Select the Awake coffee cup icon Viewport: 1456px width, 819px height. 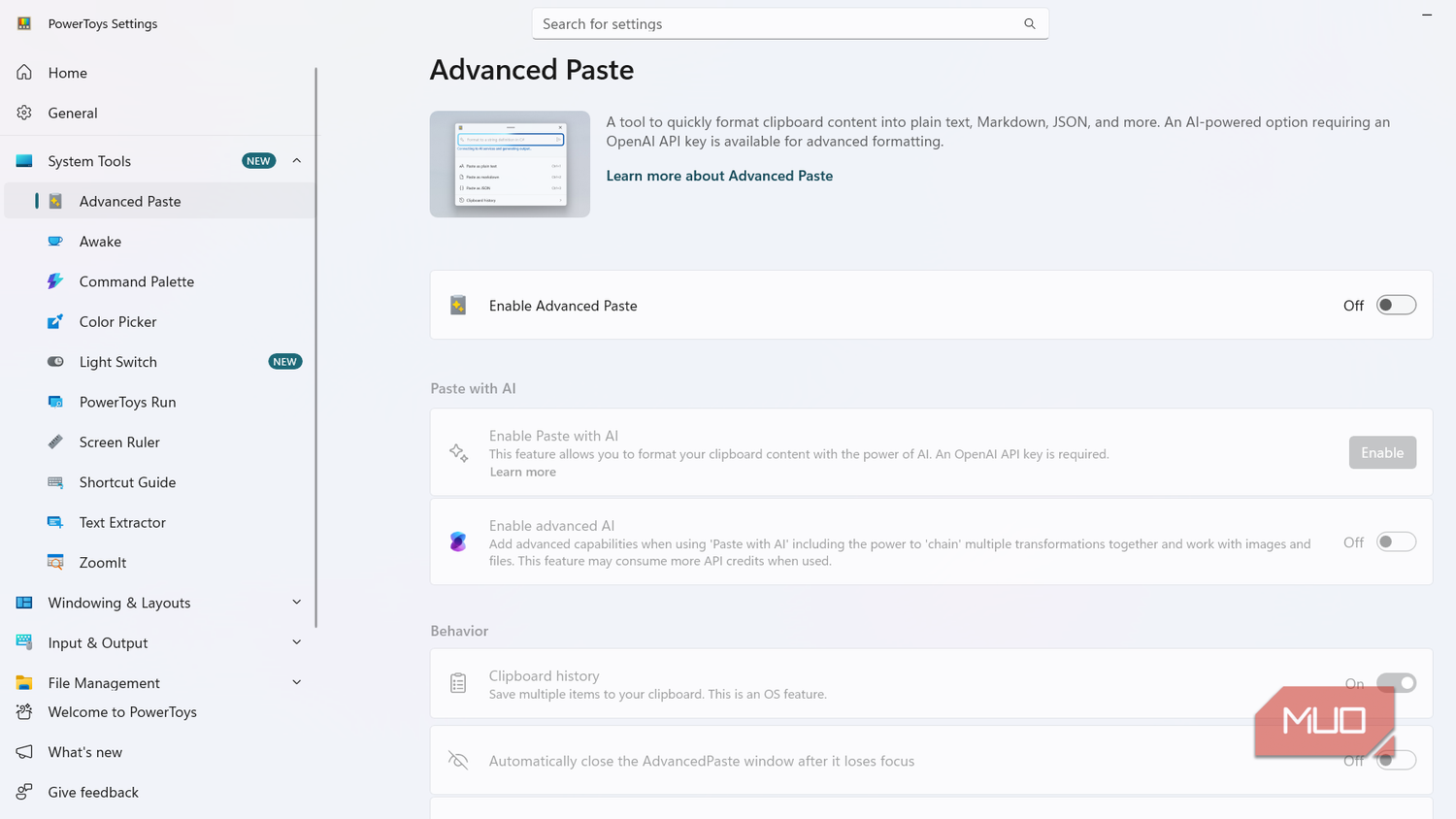point(55,242)
